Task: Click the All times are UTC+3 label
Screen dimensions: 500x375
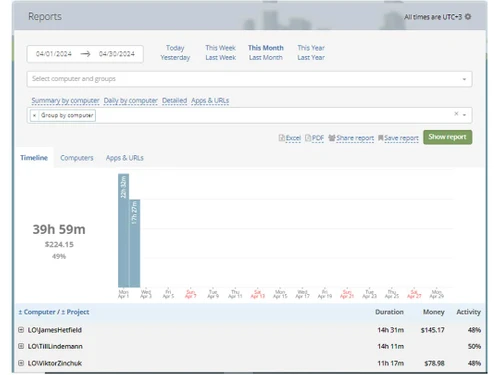Action: tap(433, 17)
